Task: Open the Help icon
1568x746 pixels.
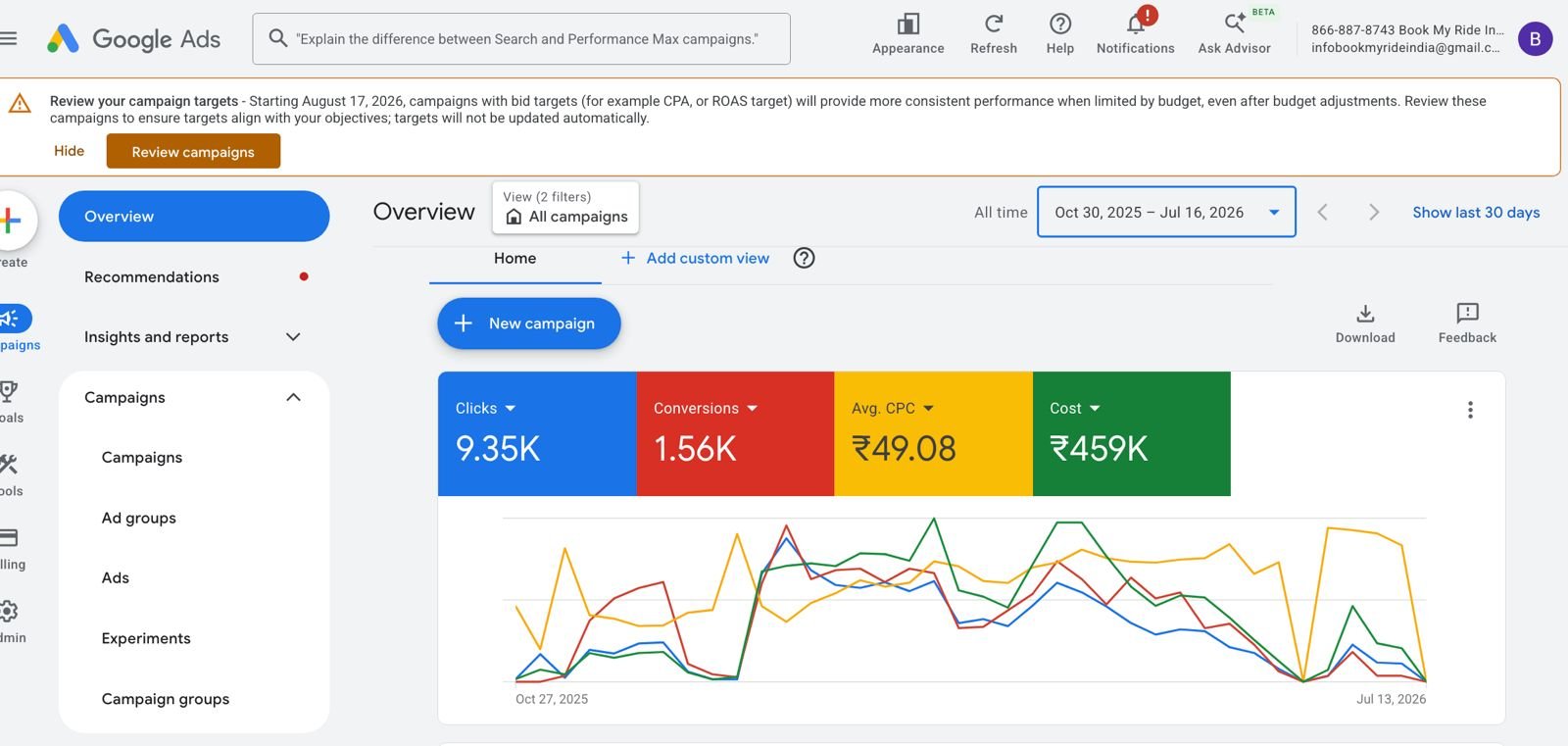Action: pyautogui.click(x=1059, y=24)
